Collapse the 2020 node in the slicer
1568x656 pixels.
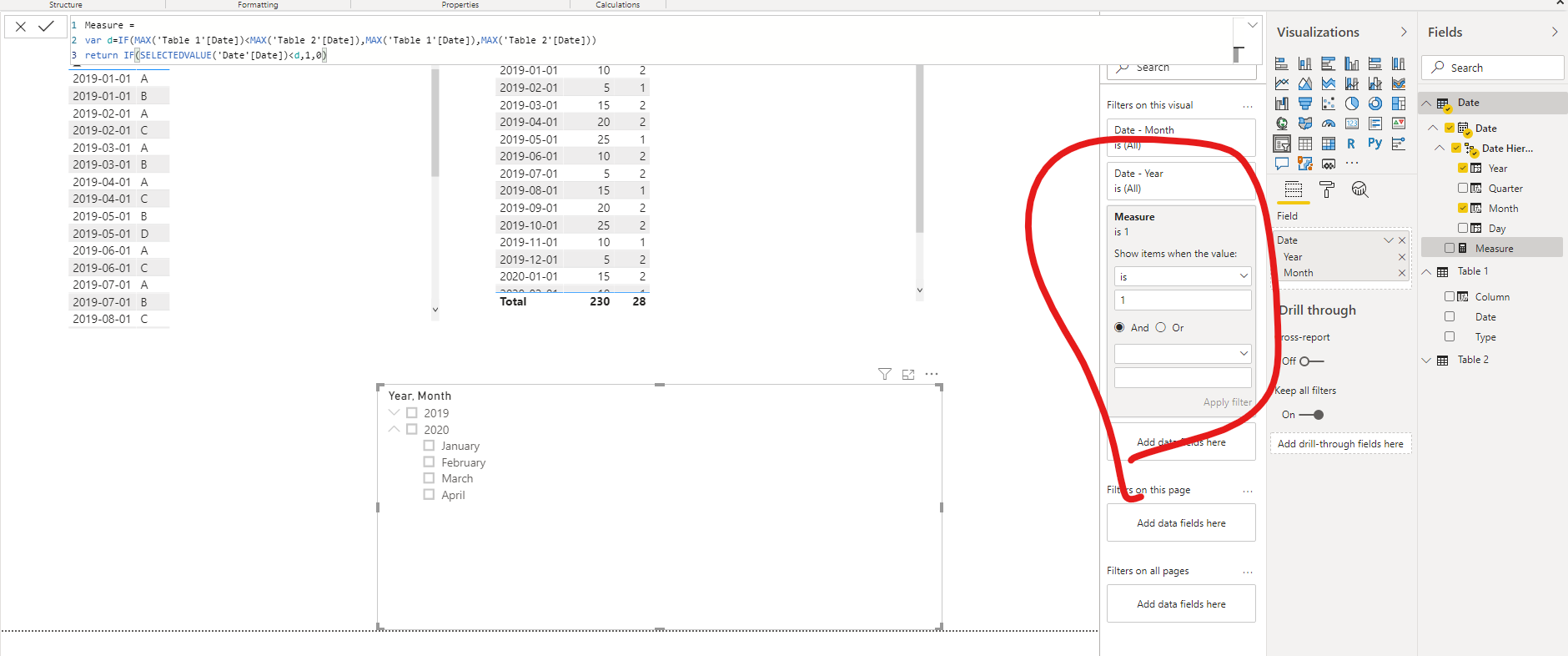point(395,429)
